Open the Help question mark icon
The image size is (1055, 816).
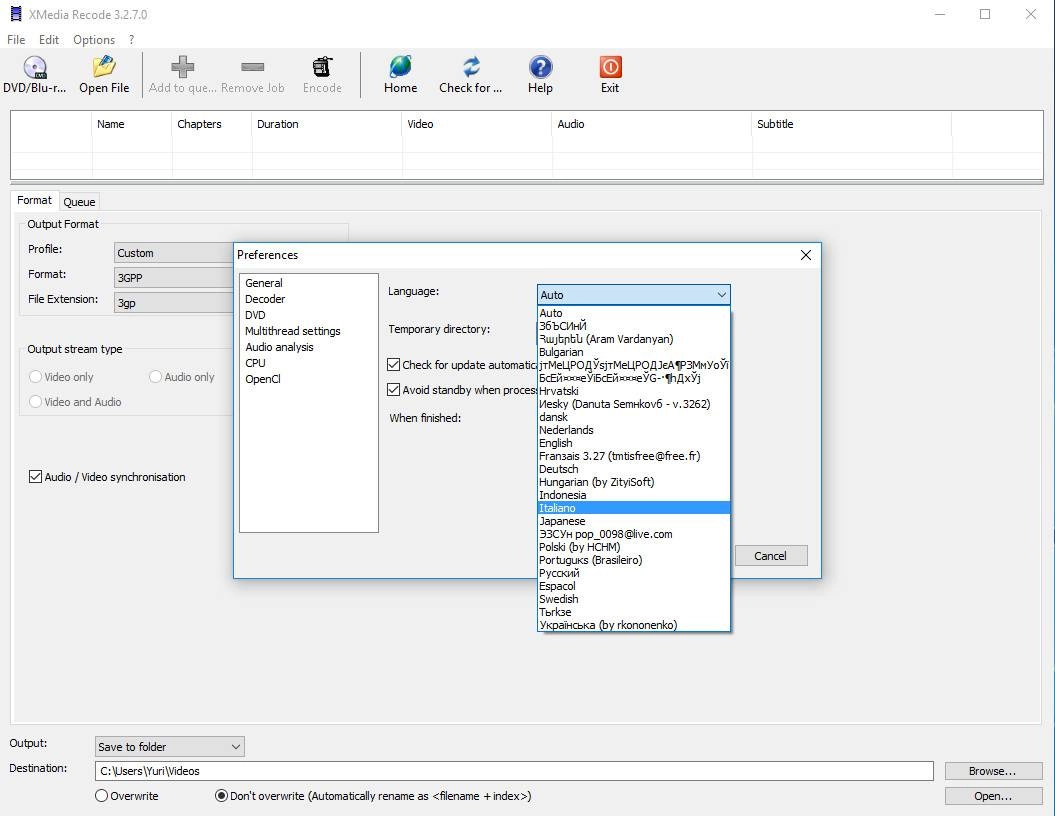click(540, 67)
